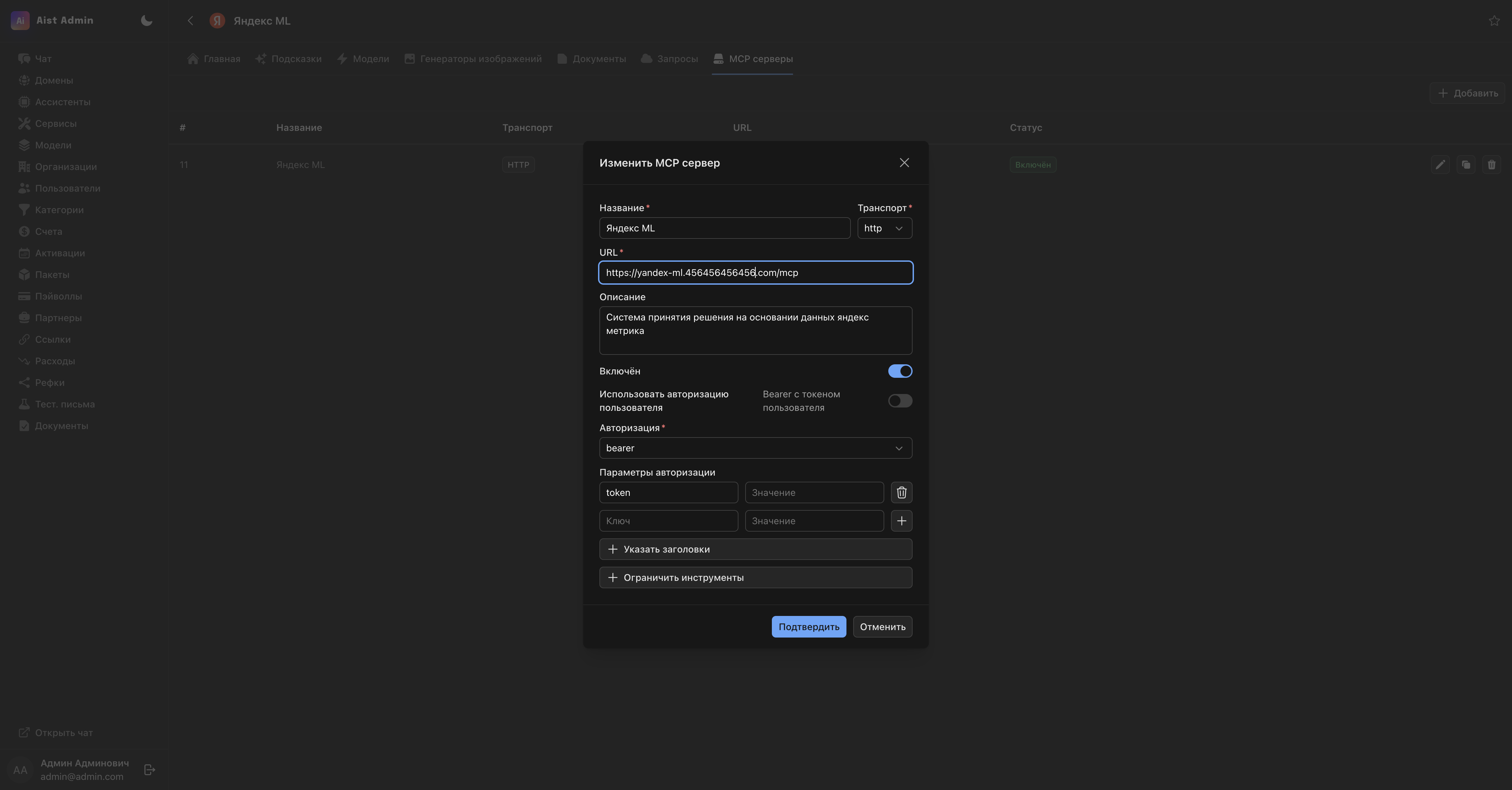The image size is (1512, 790).
Task: Switch to the Запросы tab
Action: point(670,59)
